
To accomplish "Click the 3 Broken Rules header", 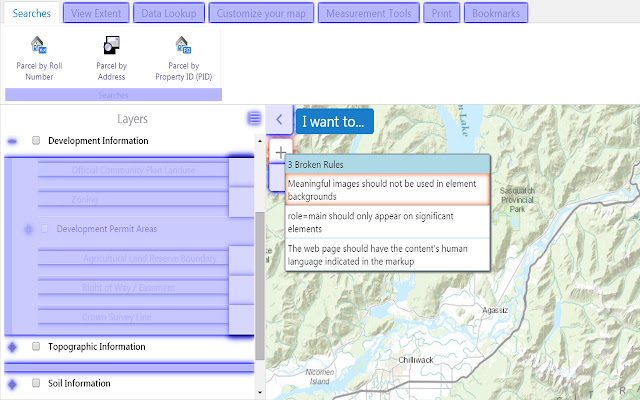I will [x=387, y=164].
